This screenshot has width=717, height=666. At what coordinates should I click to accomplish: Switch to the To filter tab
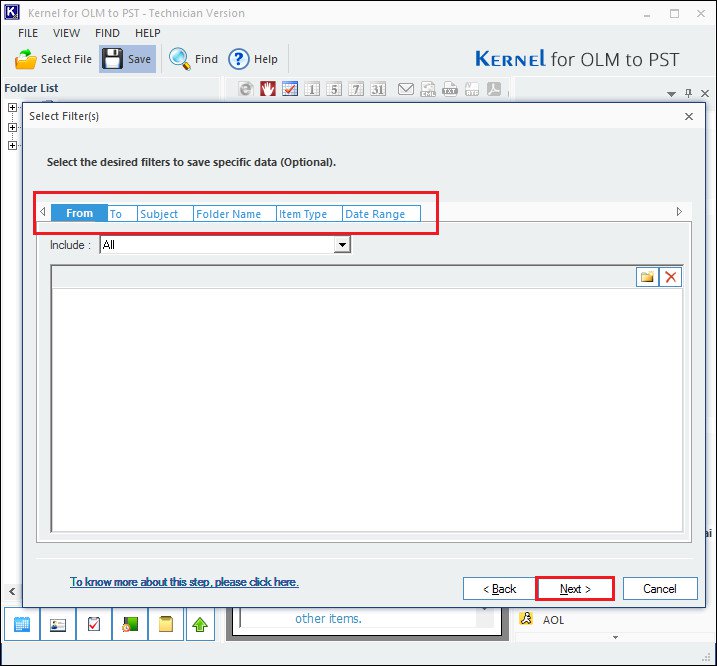[x=123, y=214]
